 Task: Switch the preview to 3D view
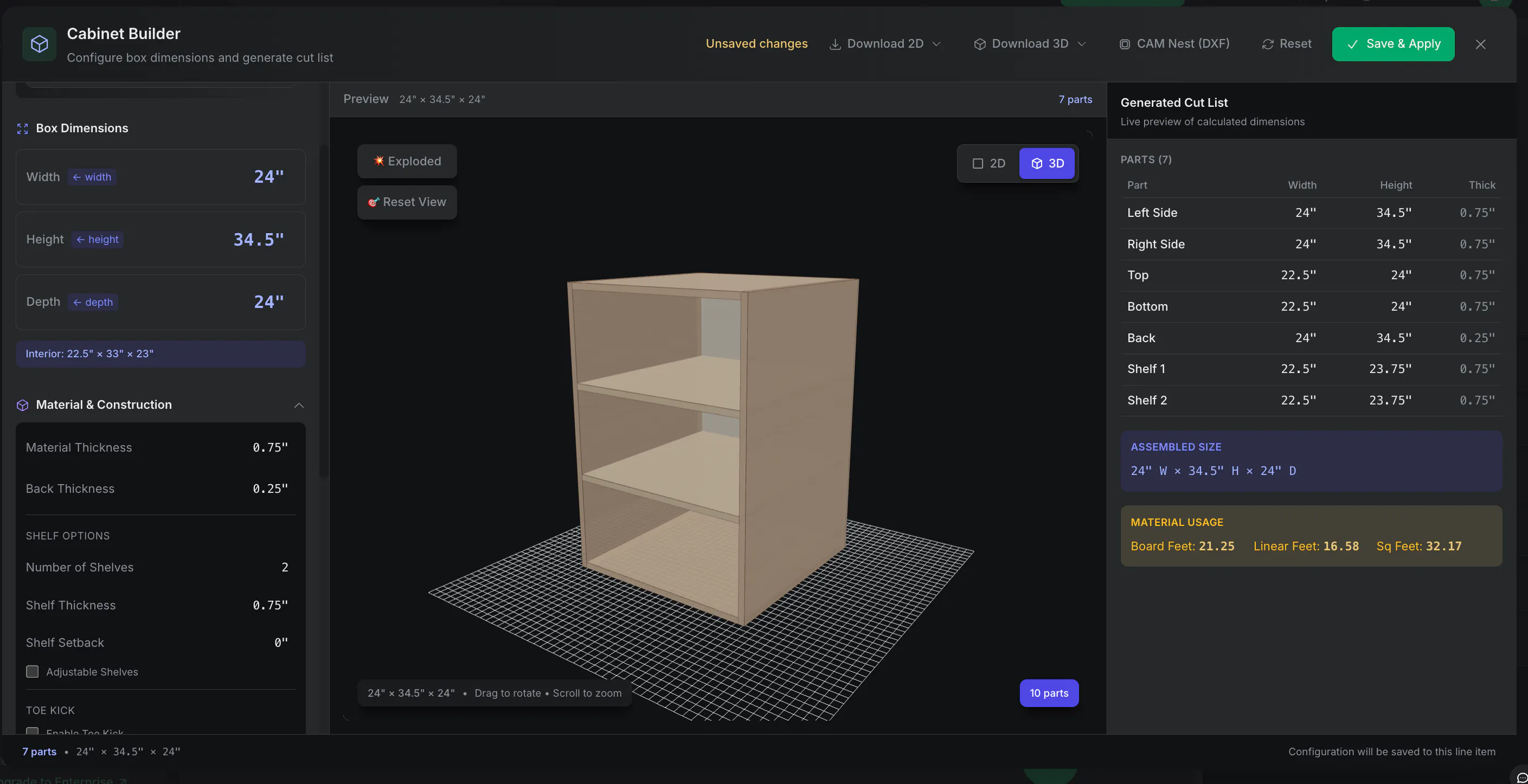click(x=1047, y=164)
